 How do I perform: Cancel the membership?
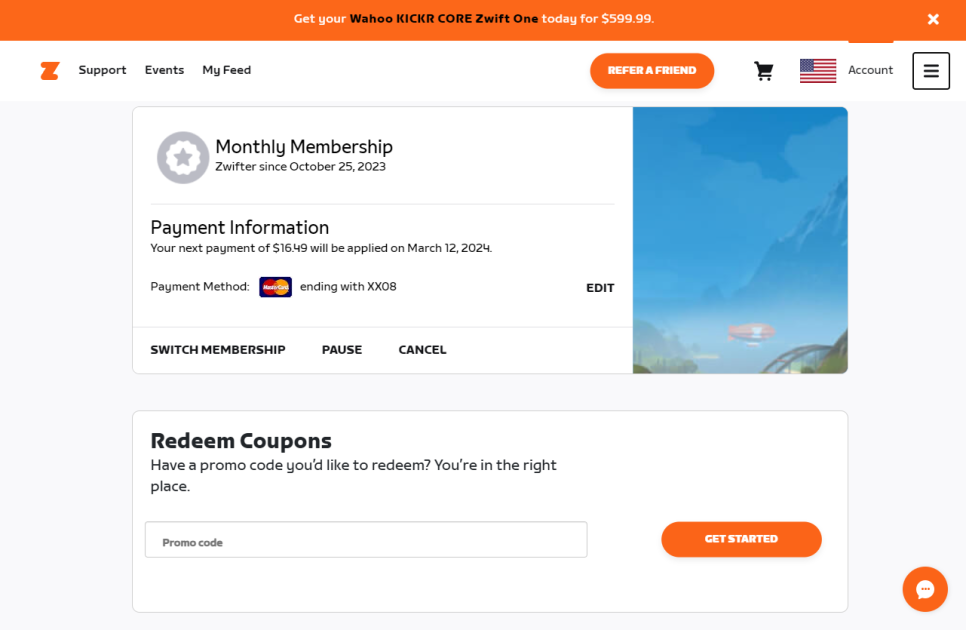(x=422, y=350)
